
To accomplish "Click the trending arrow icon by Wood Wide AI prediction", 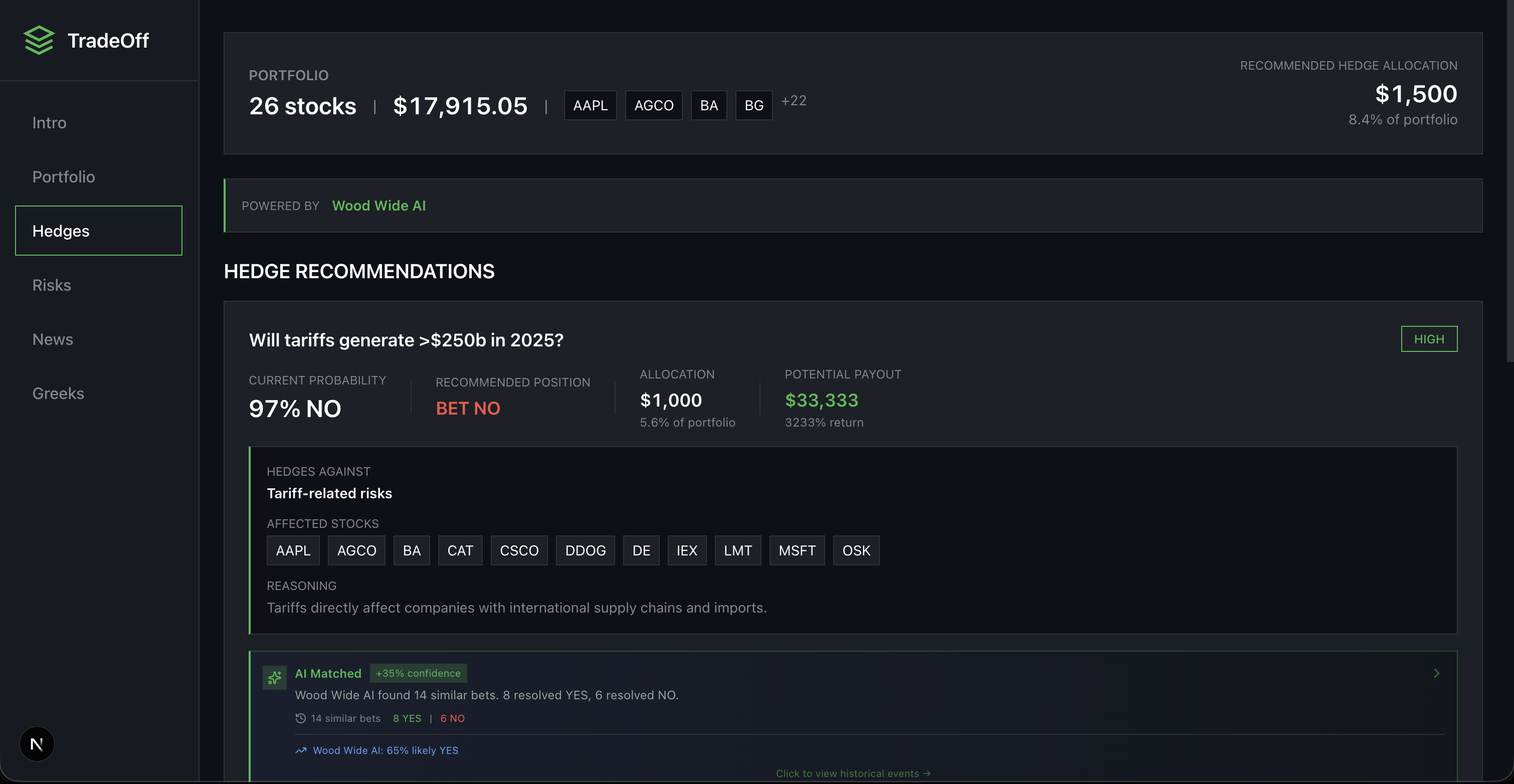I will click(301, 750).
